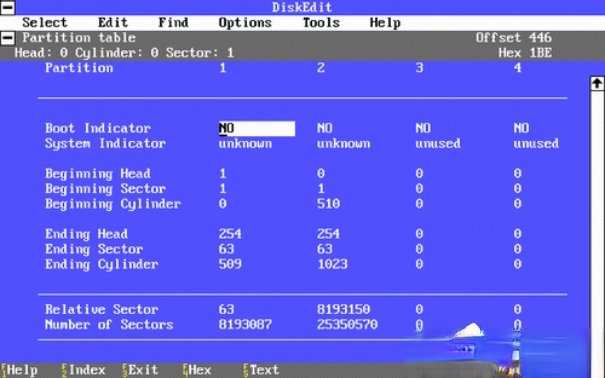
Task: Click the F2 Index function key button
Action: [83, 370]
